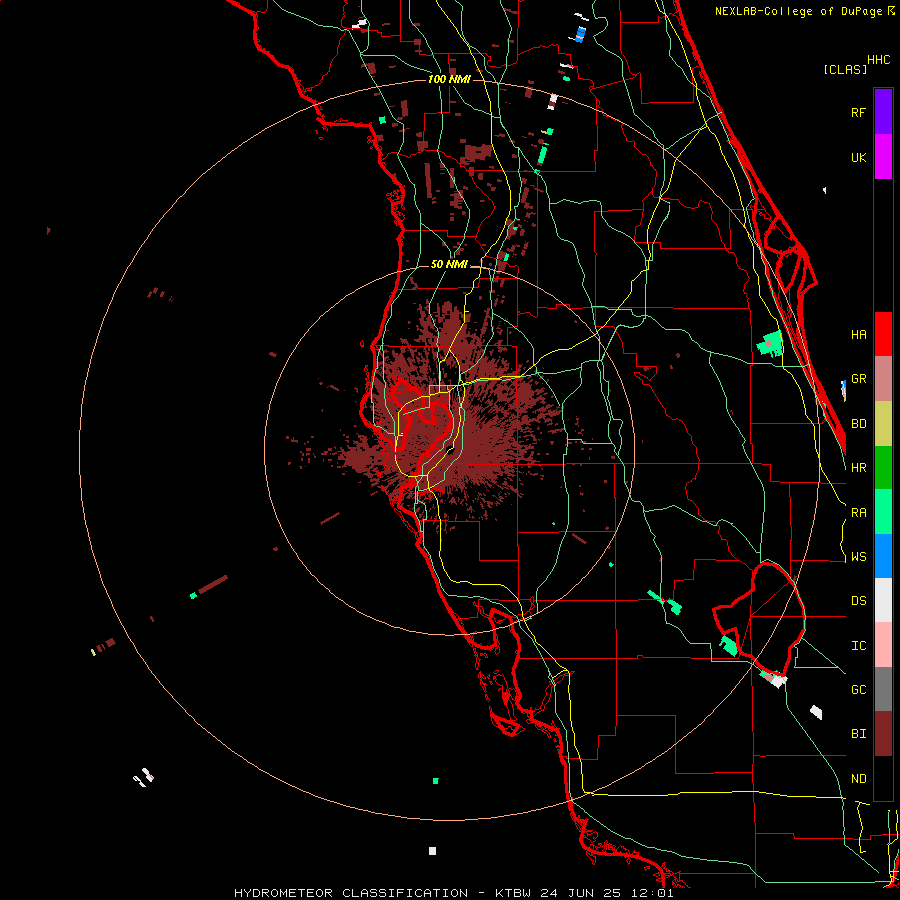Click the HHC product label
This screenshot has width=900, height=900.
[878, 60]
